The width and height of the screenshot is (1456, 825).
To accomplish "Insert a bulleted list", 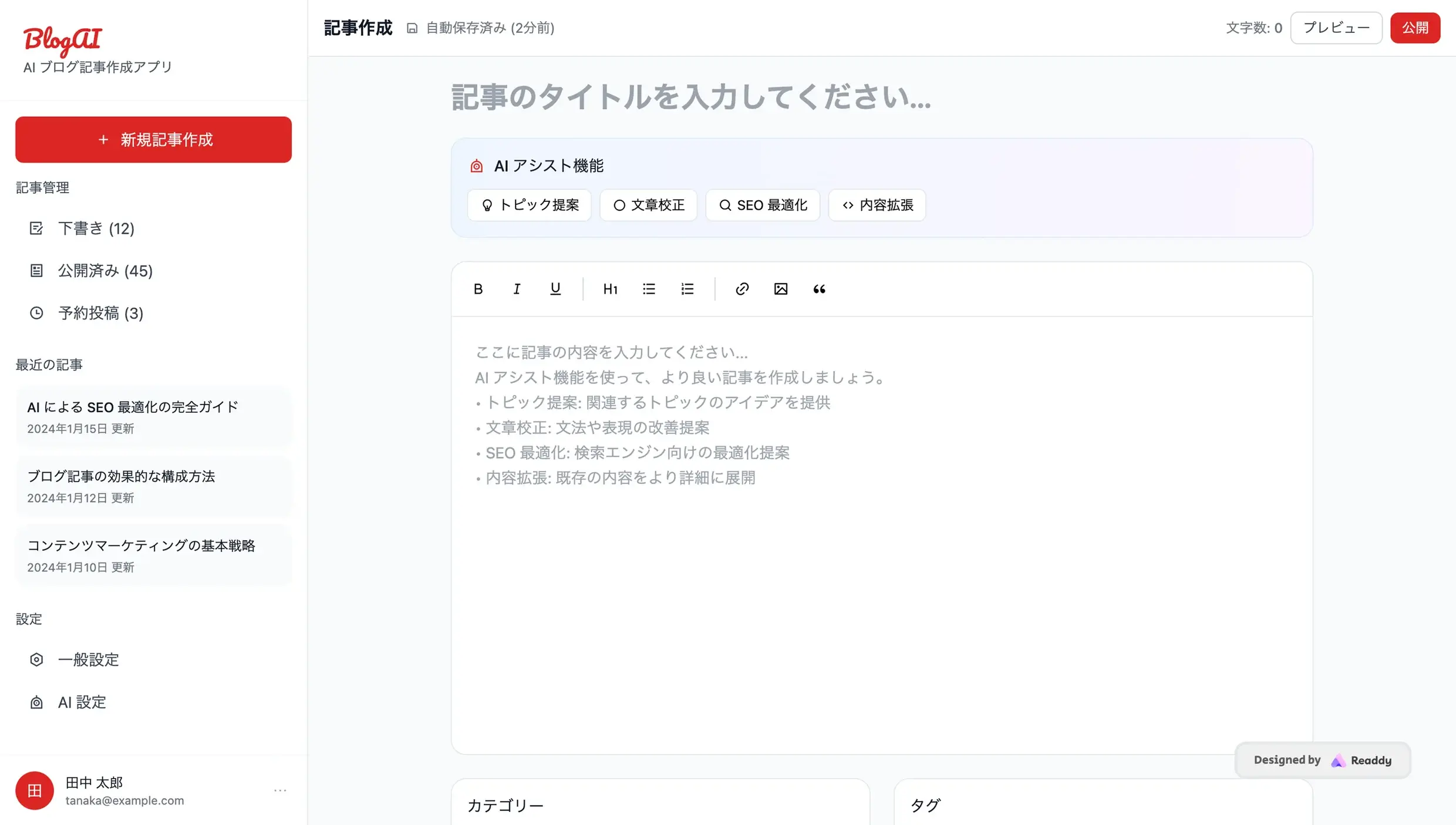I will pyautogui.click(x=649, y=288).
